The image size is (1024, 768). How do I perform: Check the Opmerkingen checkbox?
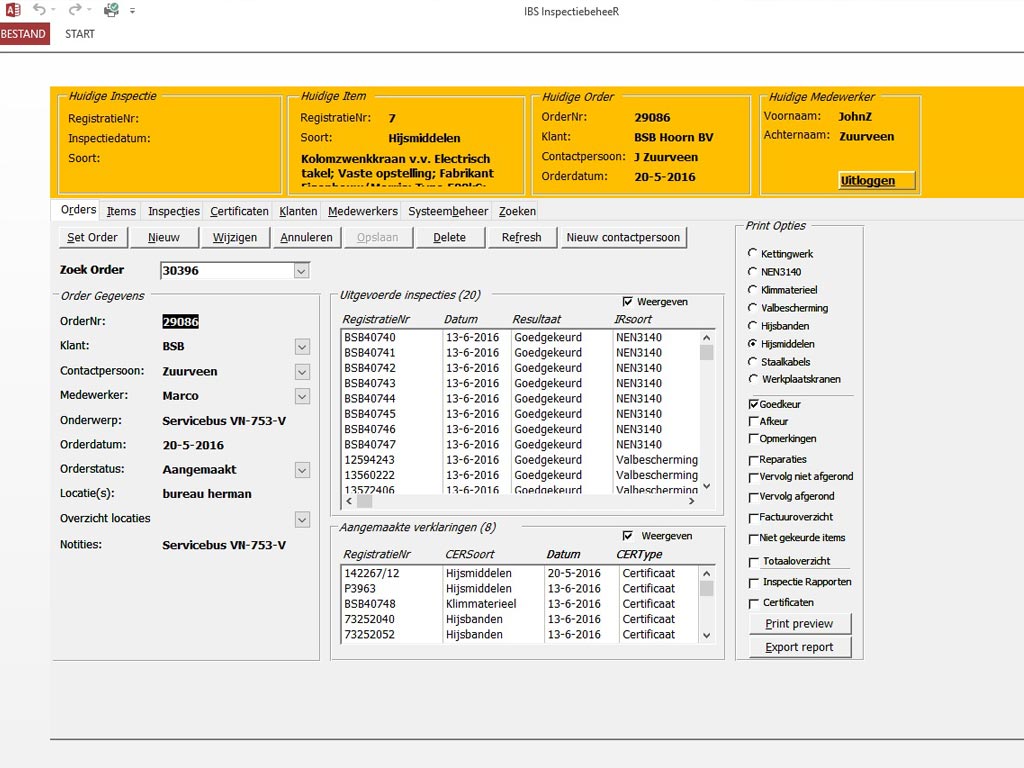click(754, 438)
